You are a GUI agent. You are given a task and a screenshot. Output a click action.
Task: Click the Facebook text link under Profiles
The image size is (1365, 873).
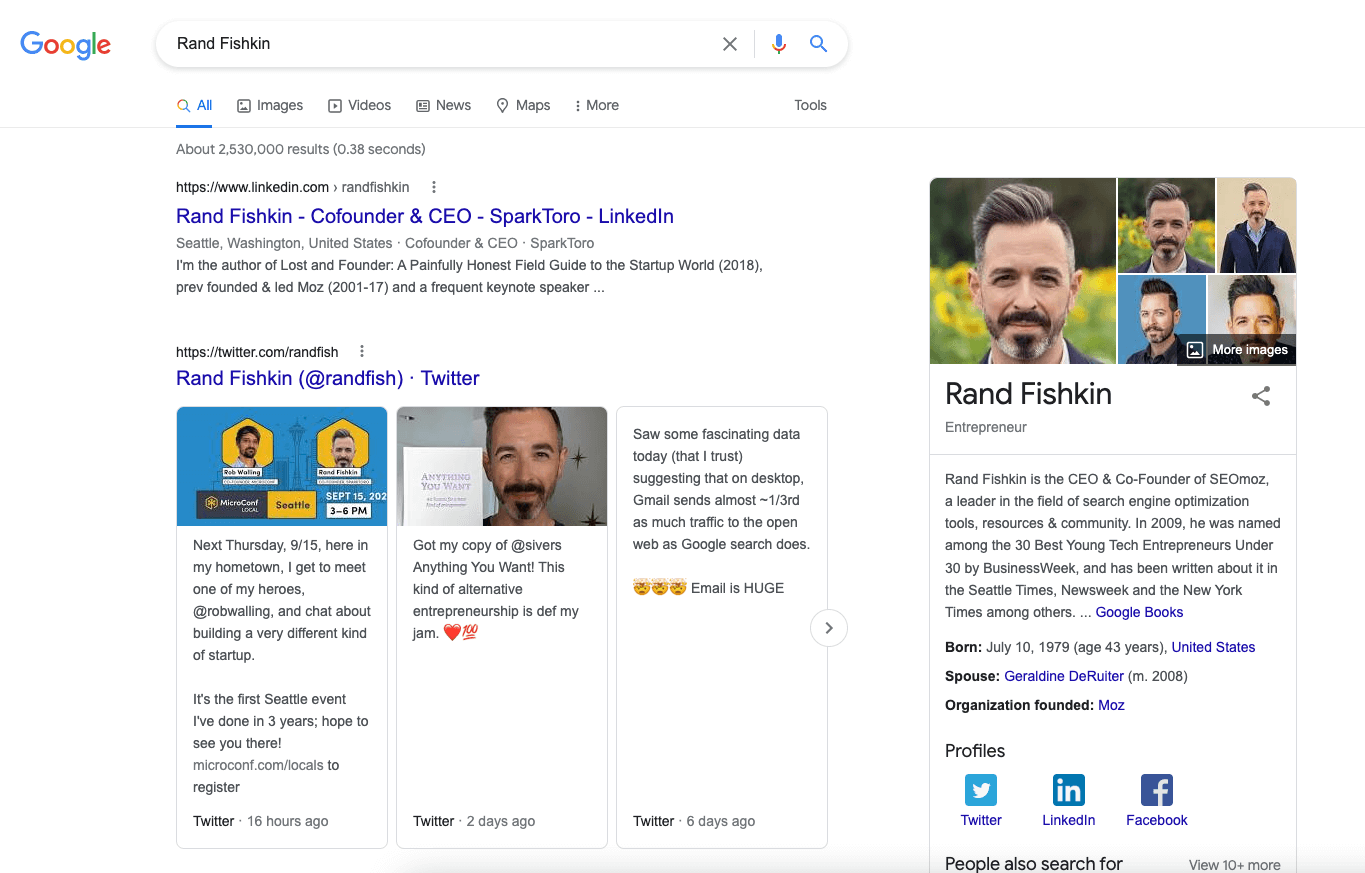[x=1157, y=820]
